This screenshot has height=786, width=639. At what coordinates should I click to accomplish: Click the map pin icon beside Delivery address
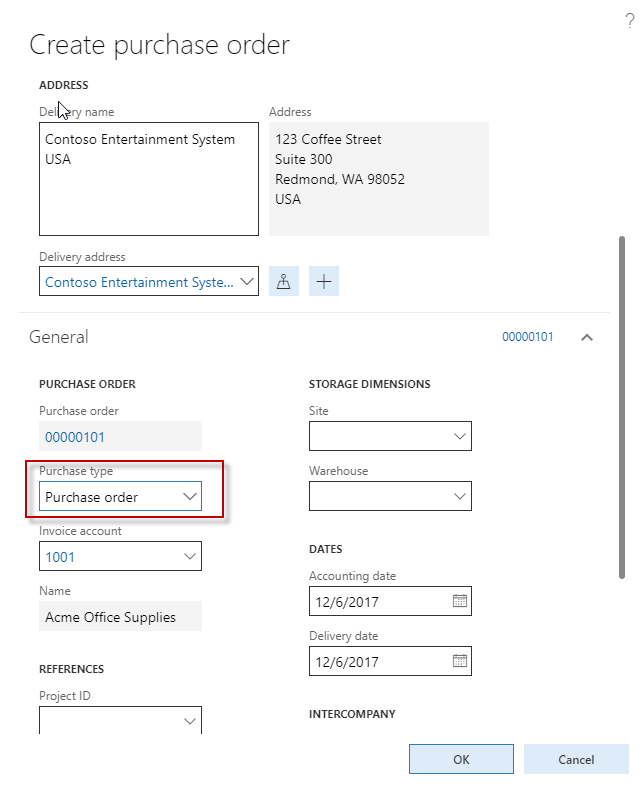(284, 282)
